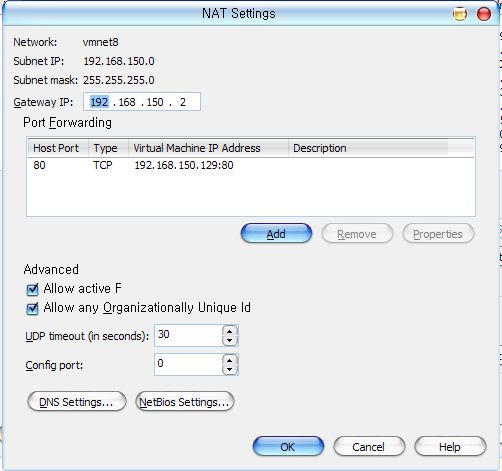Viewport: 502px width, 471px height.
Task: Click UDP timeout (in seconds) label
Action: click(x=87, y=336)
